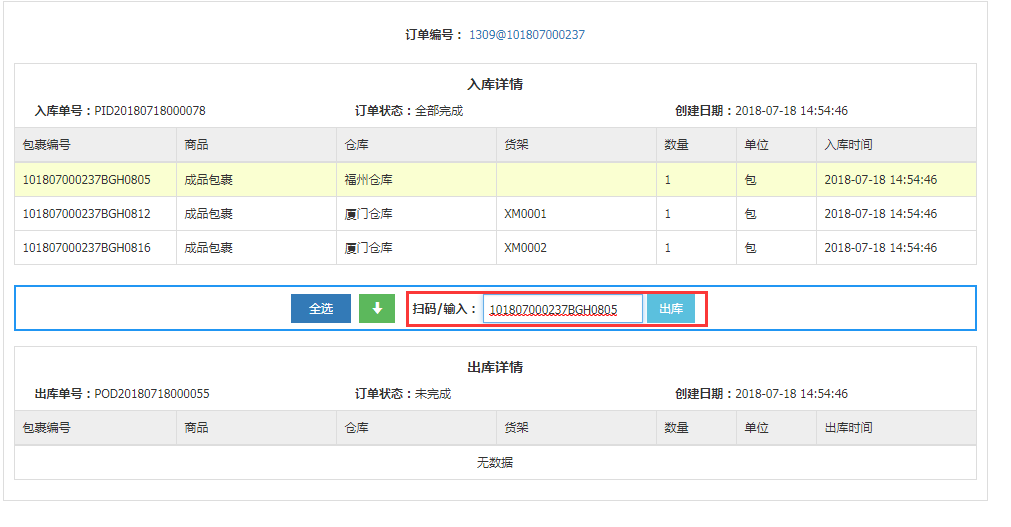The width and height of the screenshot is (1011, 527).
Task: Click outbound order number POD20180718000055
Action: (151, 394)
